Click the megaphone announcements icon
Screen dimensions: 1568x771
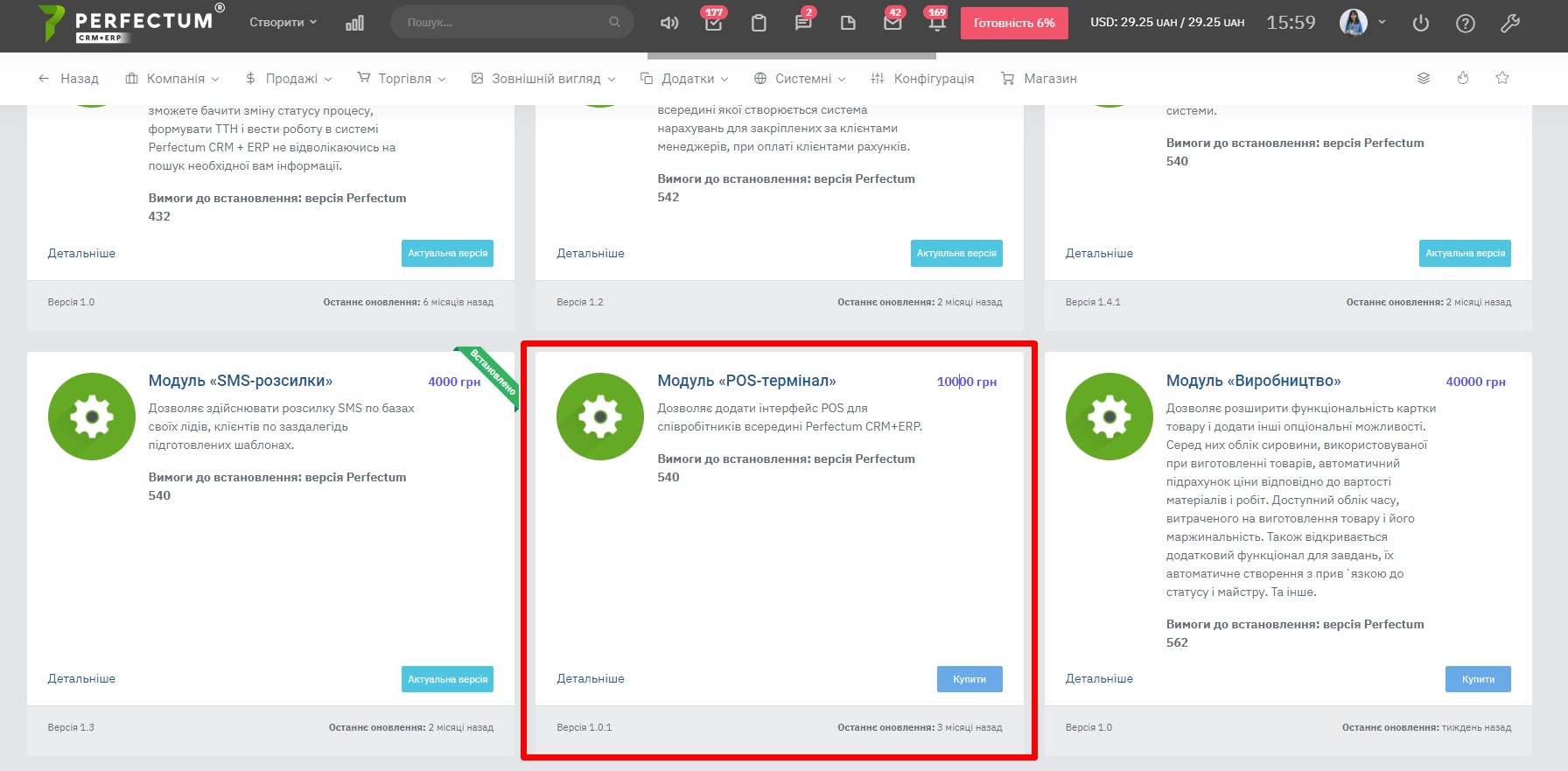669,23
